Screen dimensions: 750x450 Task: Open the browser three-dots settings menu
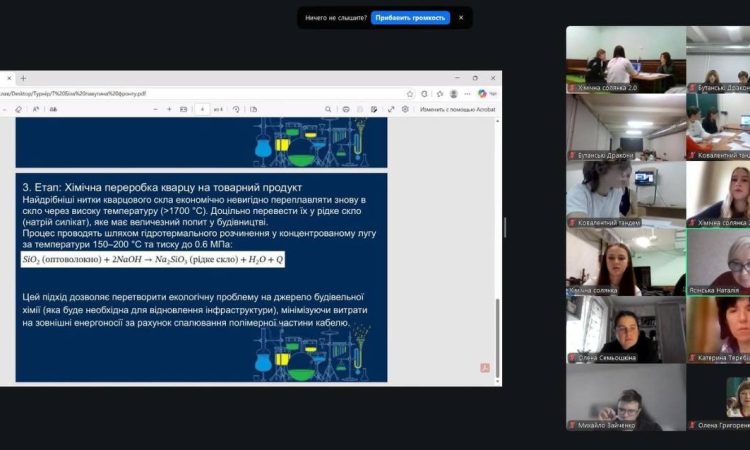(x=467, y=94)
